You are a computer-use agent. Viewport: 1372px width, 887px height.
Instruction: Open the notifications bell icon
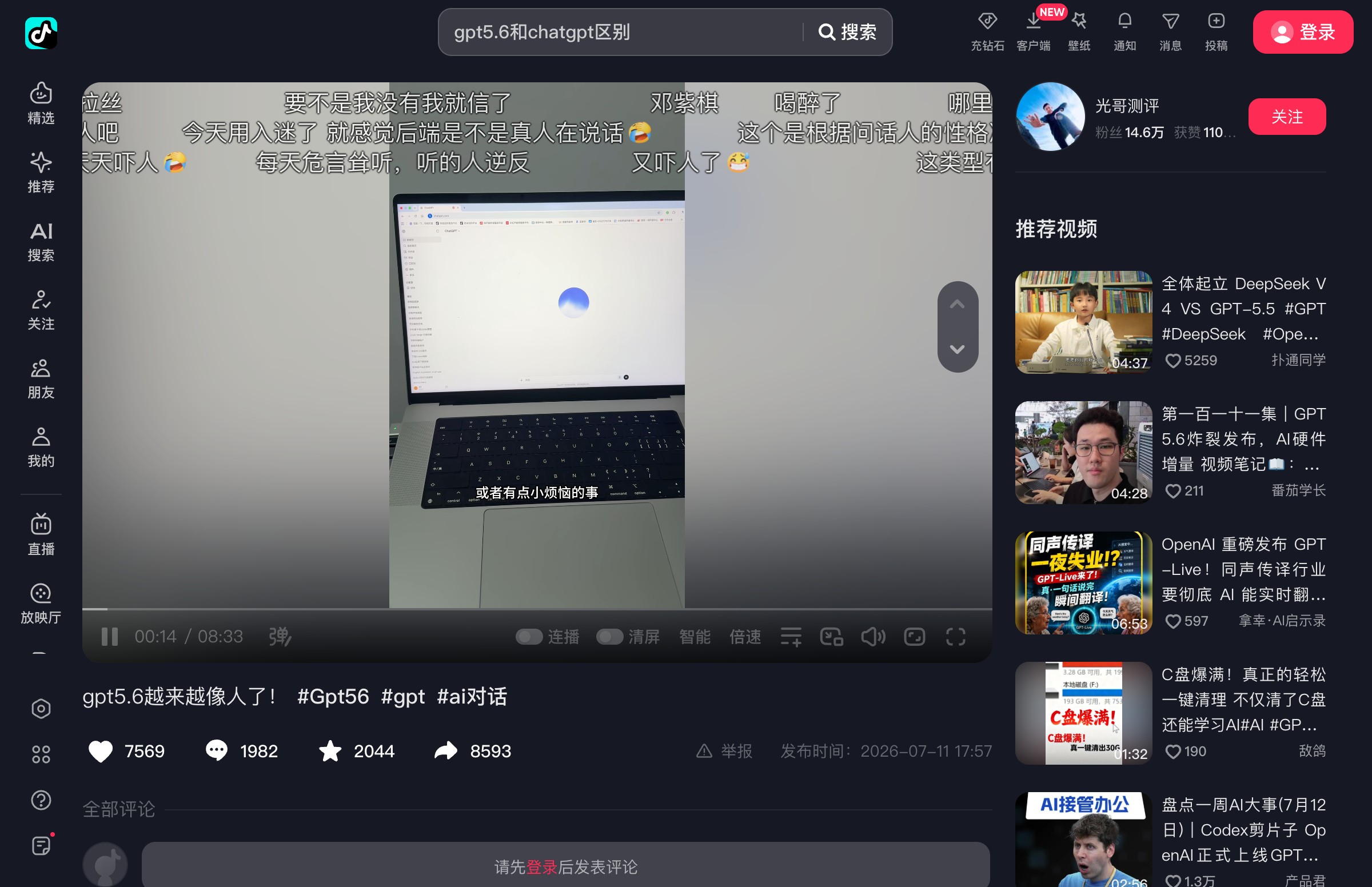pos(1124,31)
